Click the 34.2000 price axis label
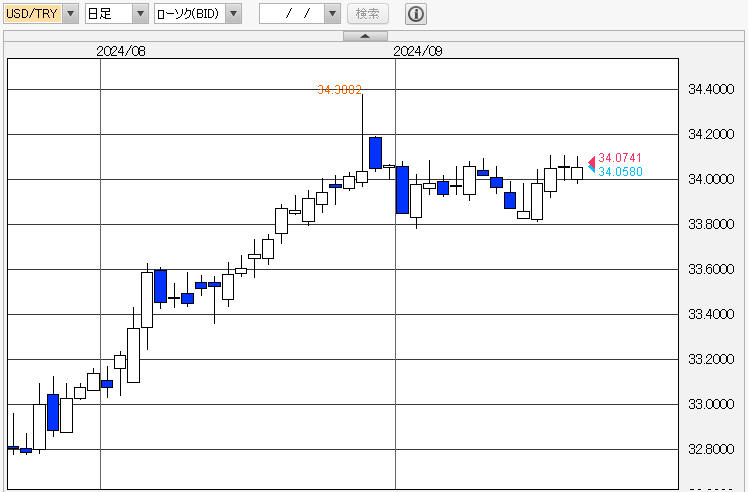The image size is (748, 492). 711,134
